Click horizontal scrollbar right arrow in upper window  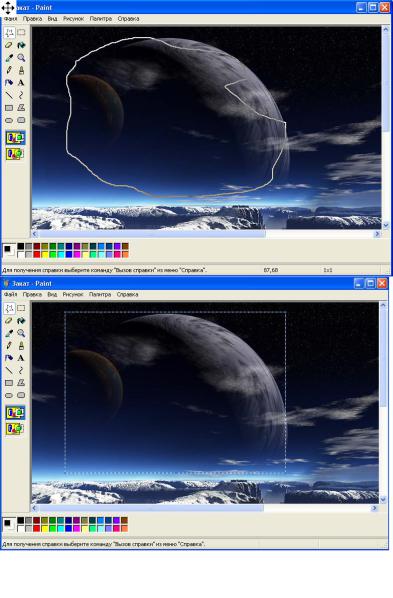[x=377, y=234]
